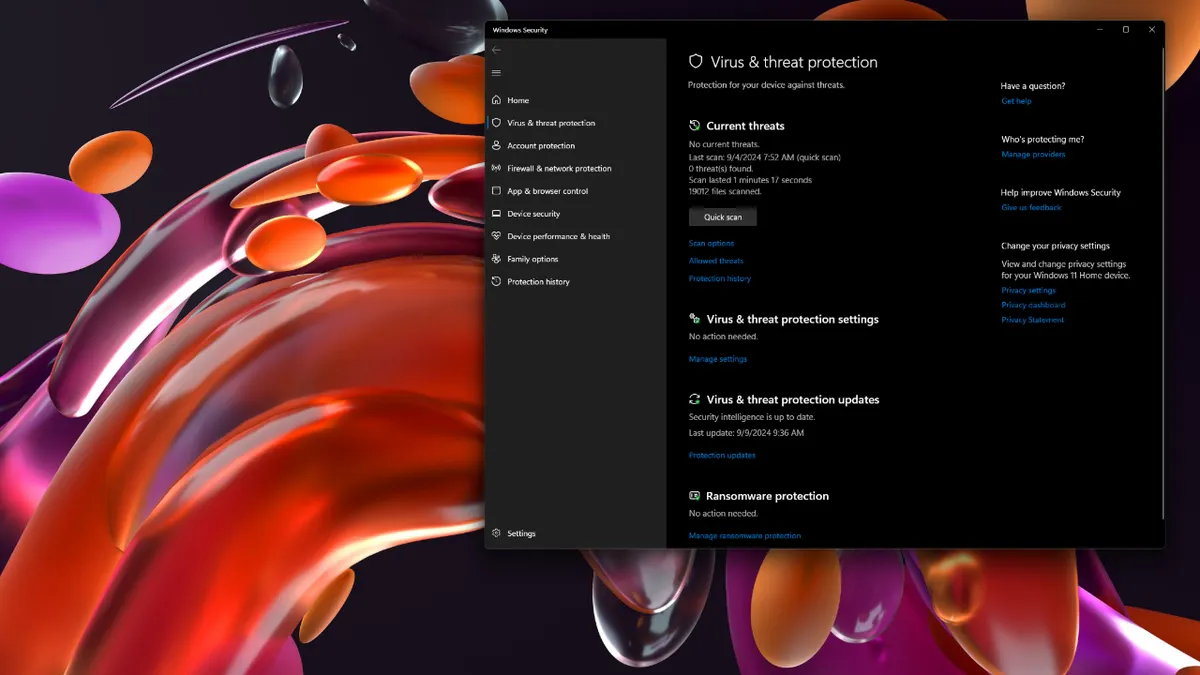Click the Virus & threat protection updates heading
This screenshot has width=1200, height=675.
pyautogui.click(x=793, y=399)
